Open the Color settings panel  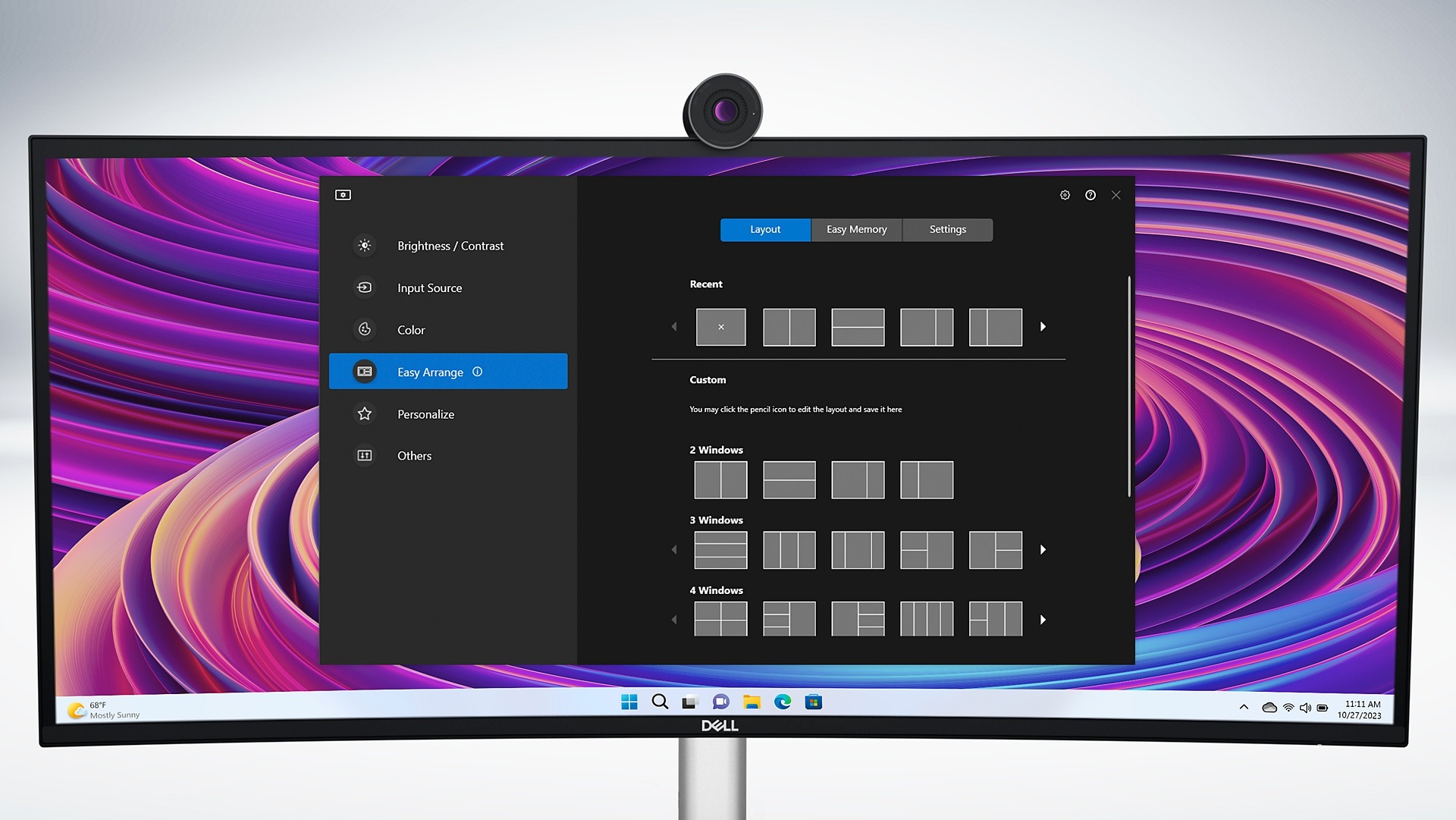pyautogui.click(x=410, y=330)
